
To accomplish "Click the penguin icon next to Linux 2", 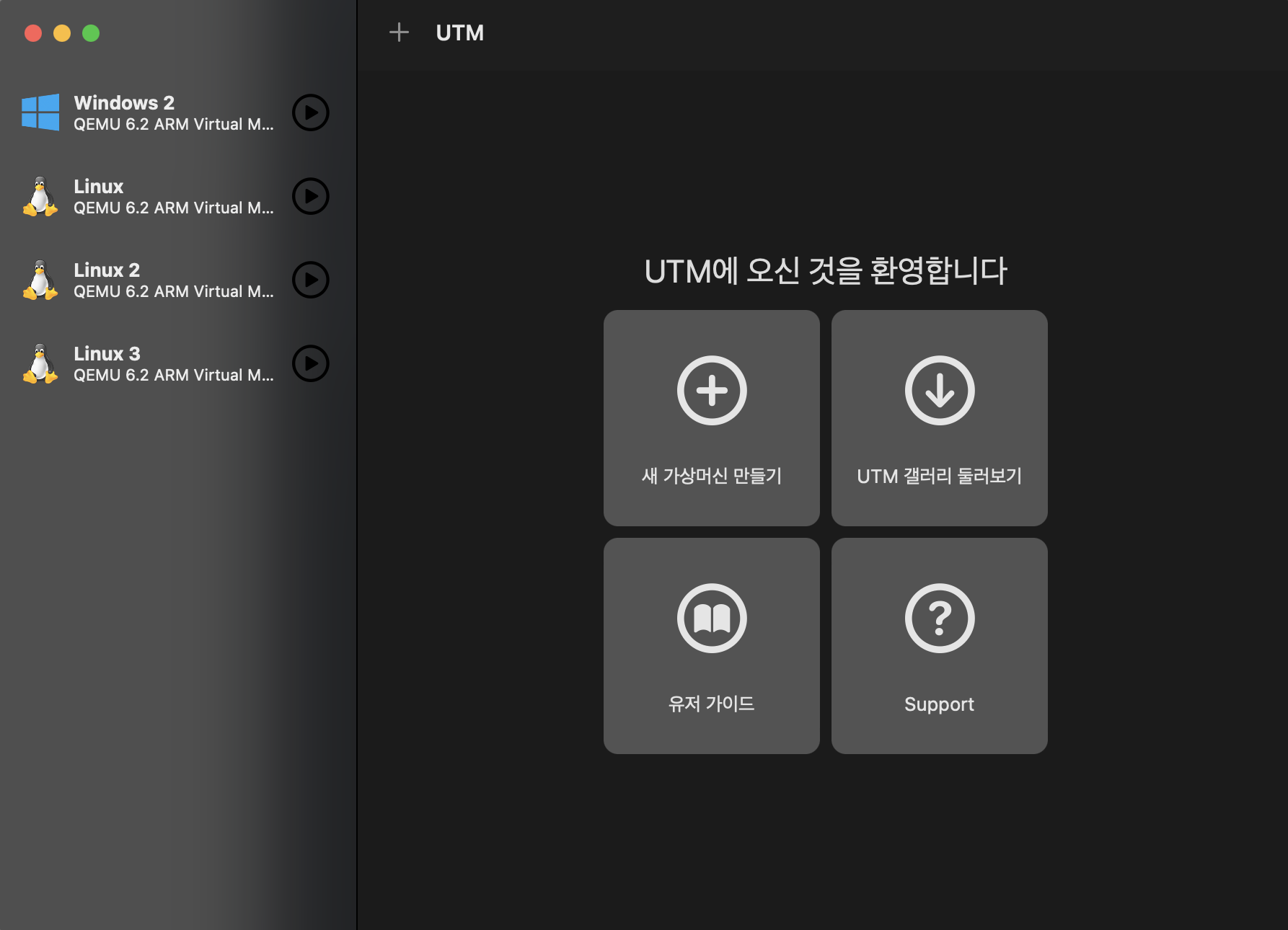I will (x=40, y=280).
